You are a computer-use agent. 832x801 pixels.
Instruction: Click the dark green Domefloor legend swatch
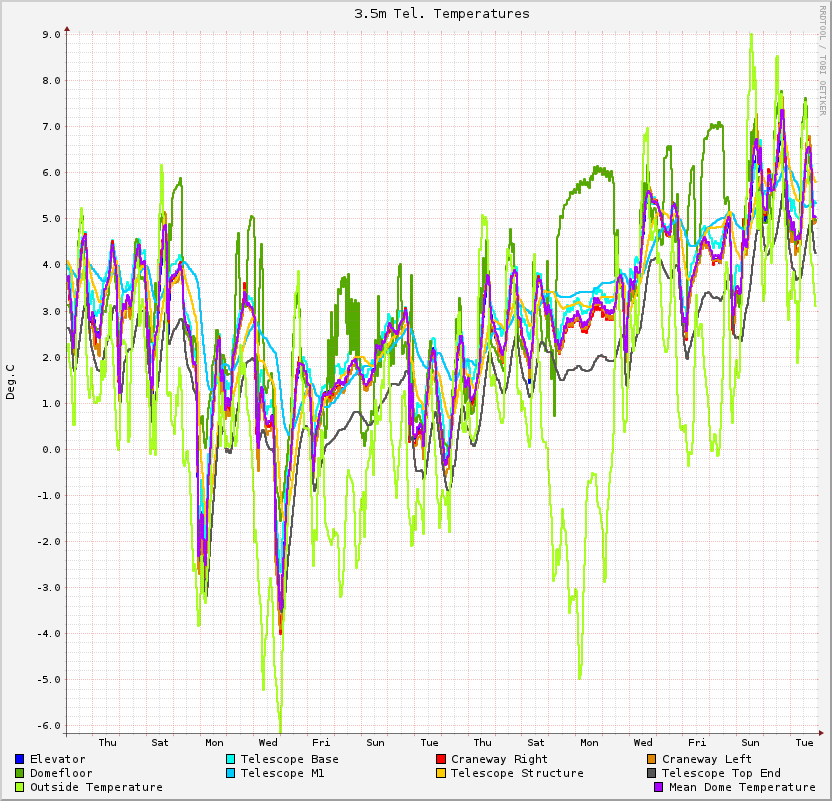[x=20, y=773]
